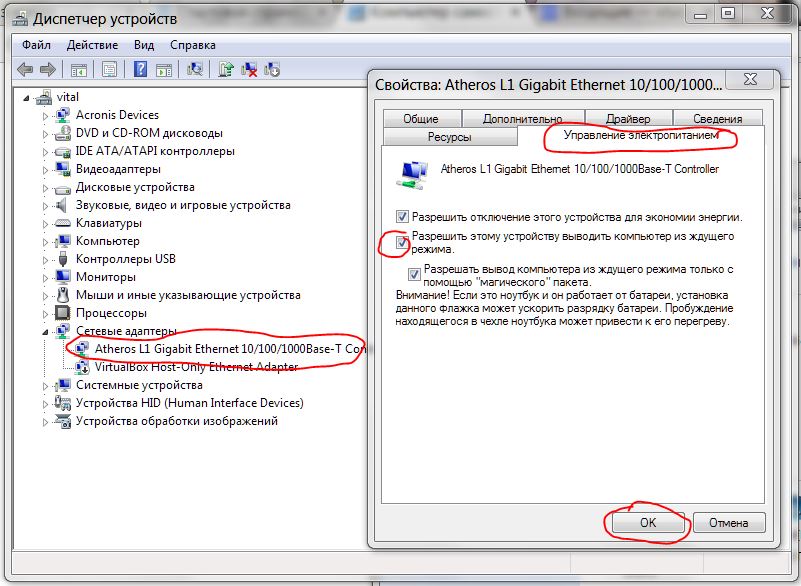The height and width of the screenshot is (586, 801).
Task: Select the Управление электропитанием tab
Action: (x=641, y=135)
